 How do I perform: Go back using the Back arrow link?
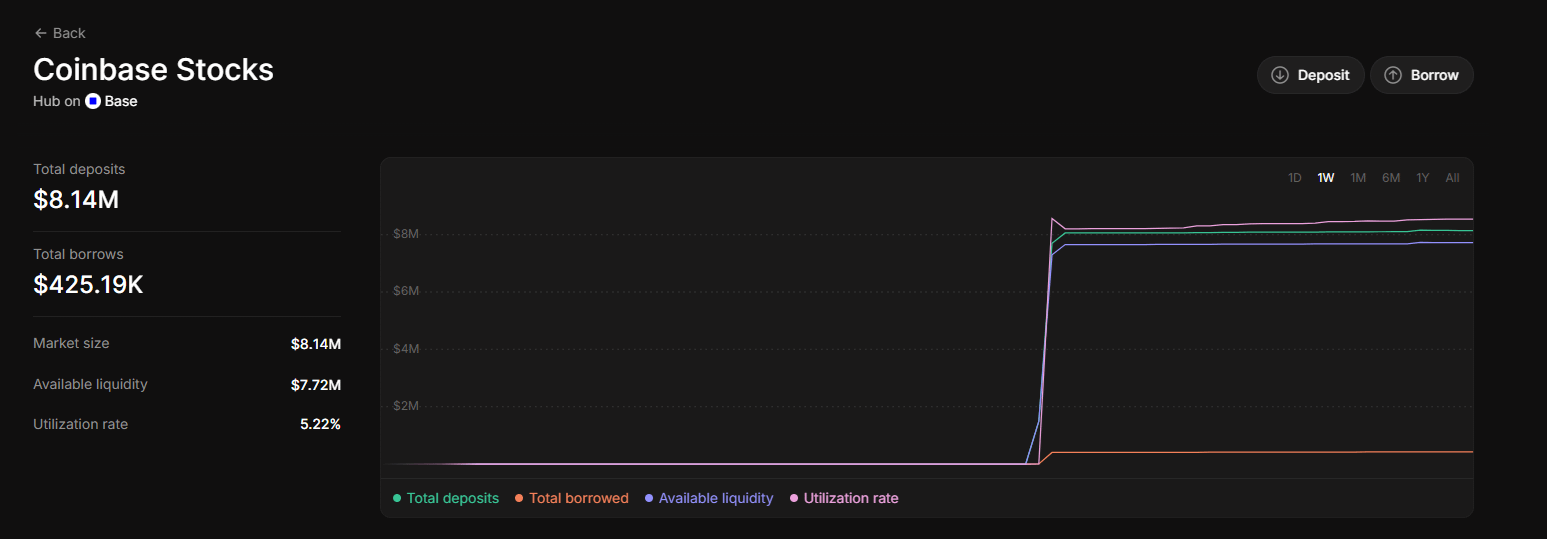[60, 33]
